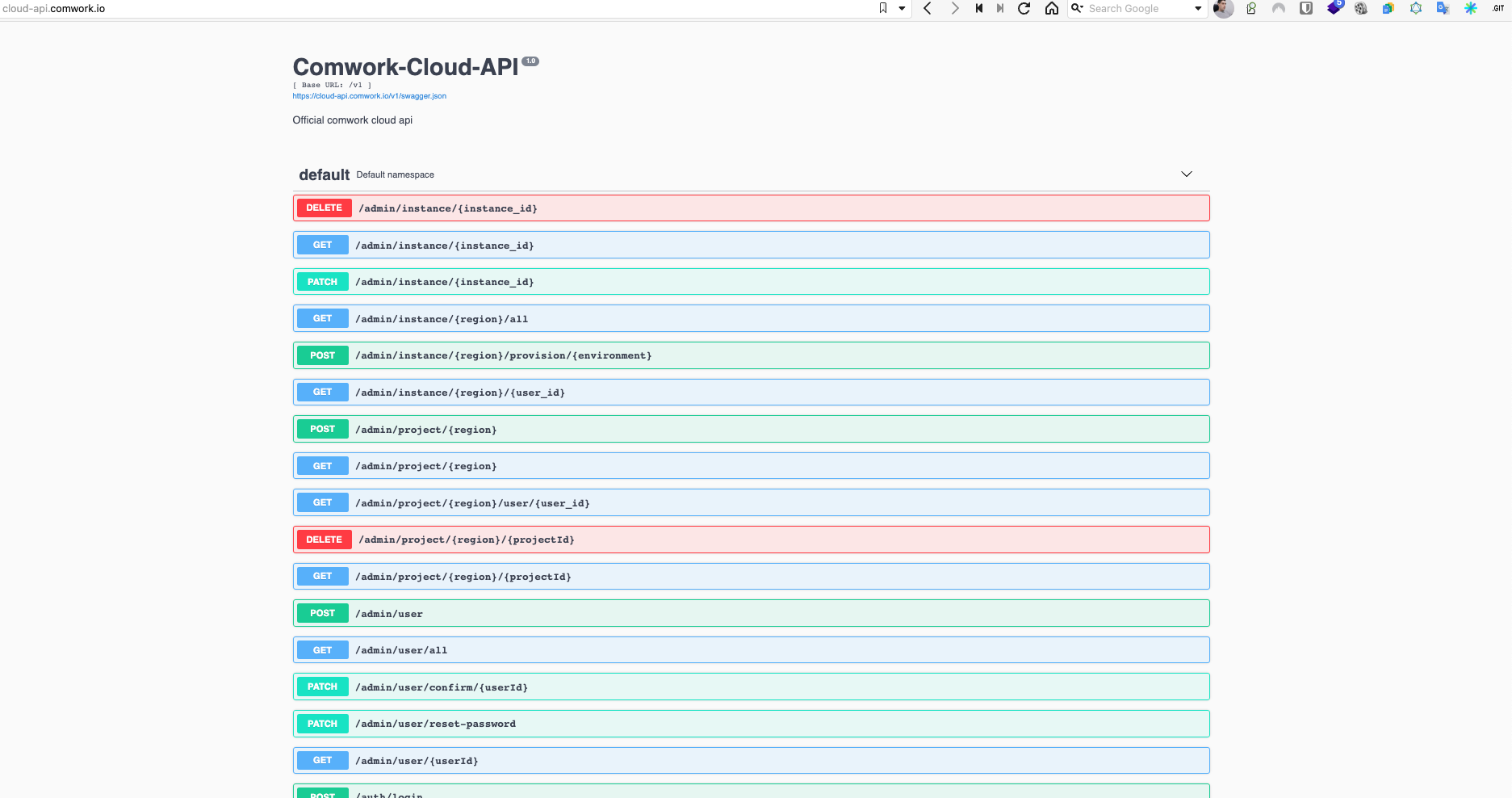
Task: Open the swagger.json link
Action: click(x=369, y=96)
